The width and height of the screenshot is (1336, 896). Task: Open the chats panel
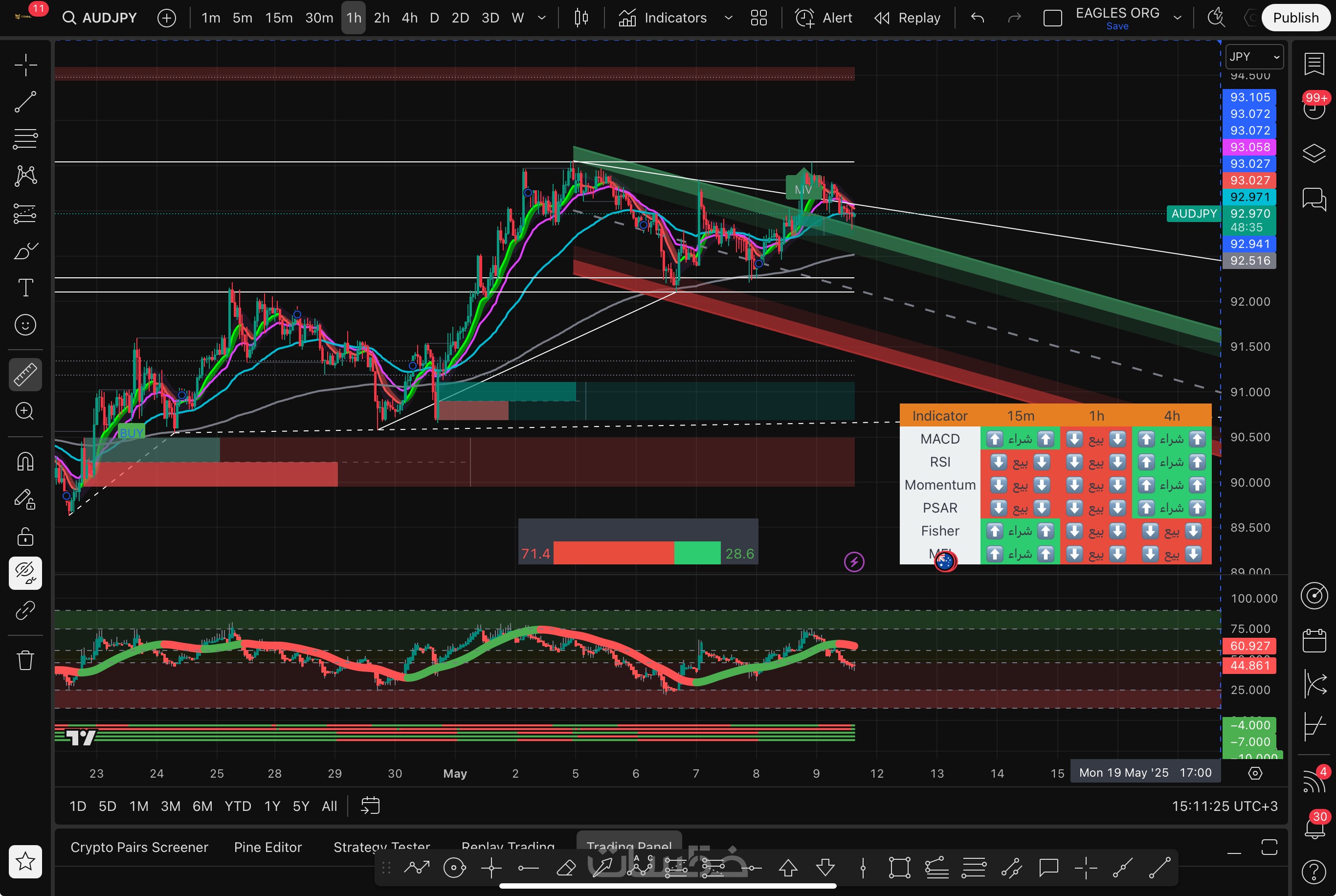point(1314,199)
